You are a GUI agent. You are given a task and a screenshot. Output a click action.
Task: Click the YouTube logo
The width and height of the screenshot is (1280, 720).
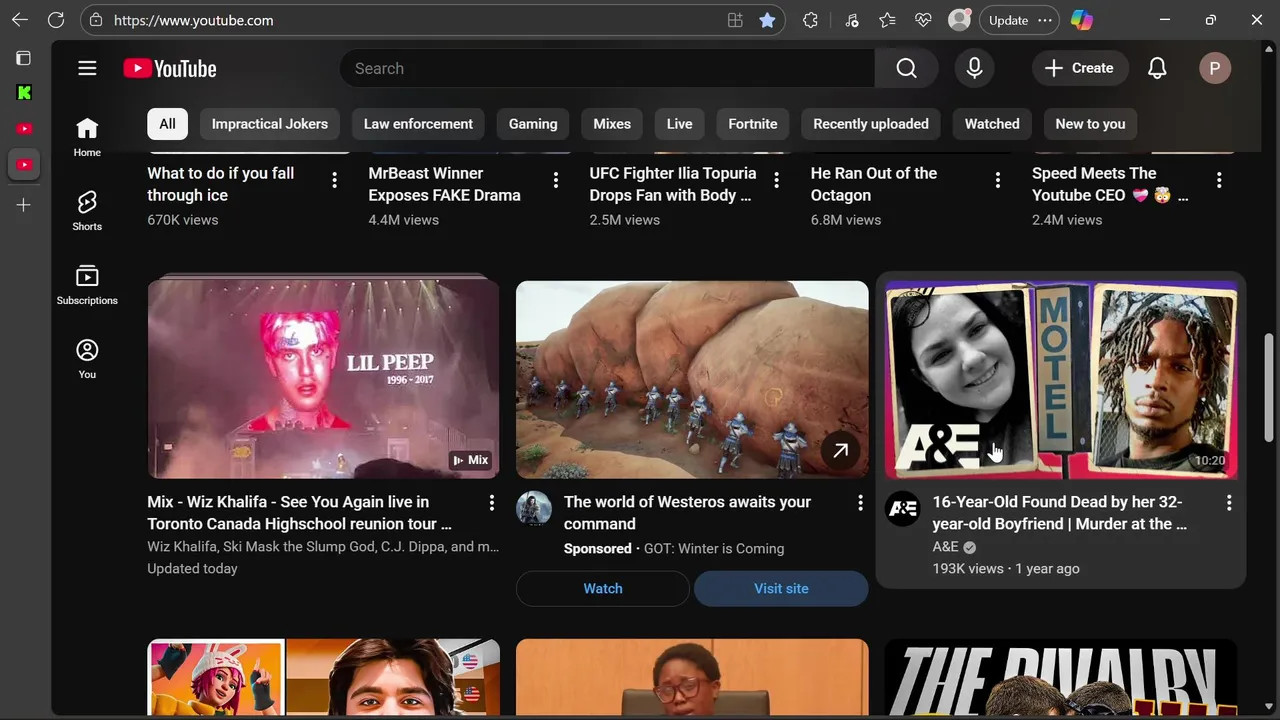tap(170, 68)
